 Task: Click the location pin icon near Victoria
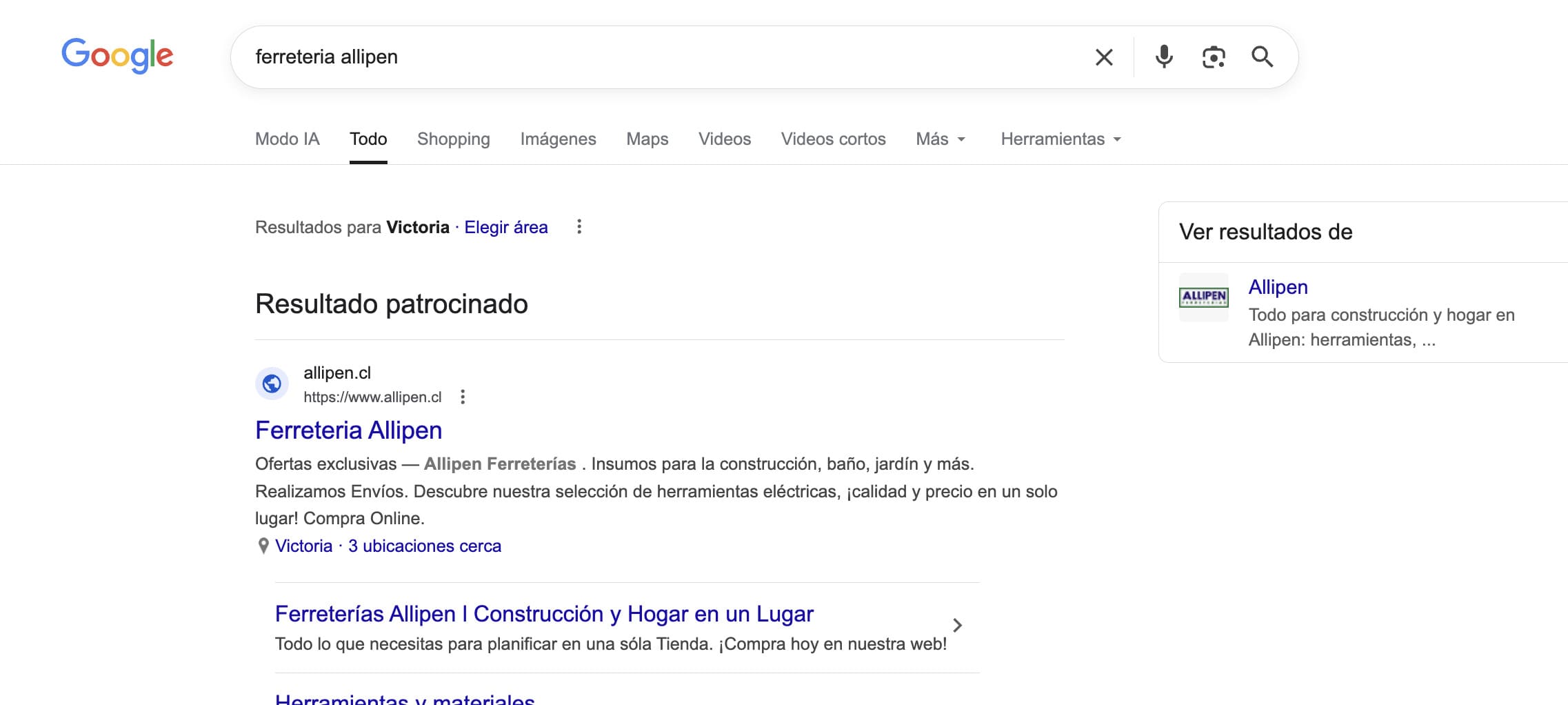pyautogui.click(x=263, y=546)
